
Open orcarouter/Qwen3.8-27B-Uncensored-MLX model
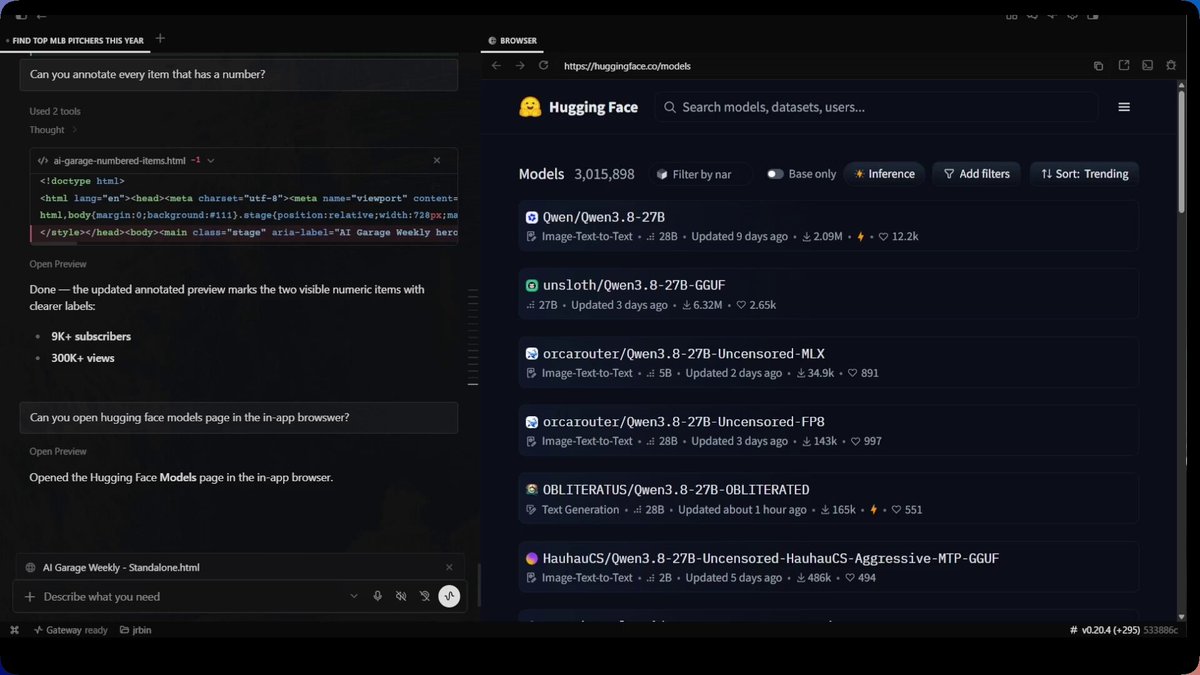(x=683, y=353)
